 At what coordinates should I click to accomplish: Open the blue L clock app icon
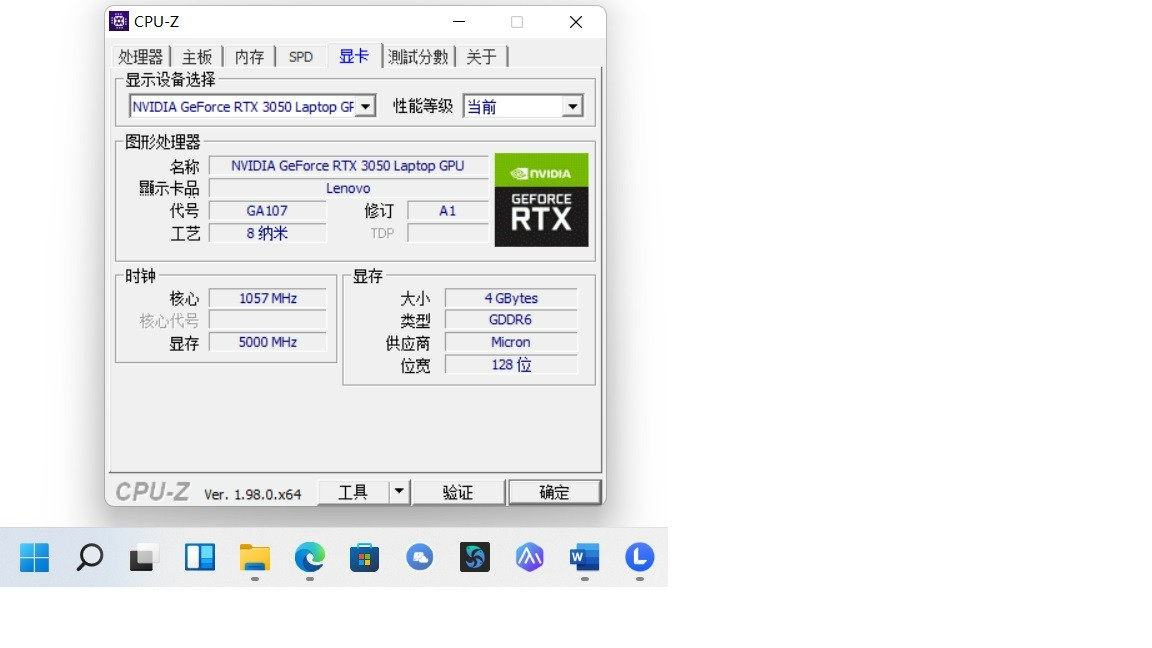pyautogui.click(x=640, y=558)
